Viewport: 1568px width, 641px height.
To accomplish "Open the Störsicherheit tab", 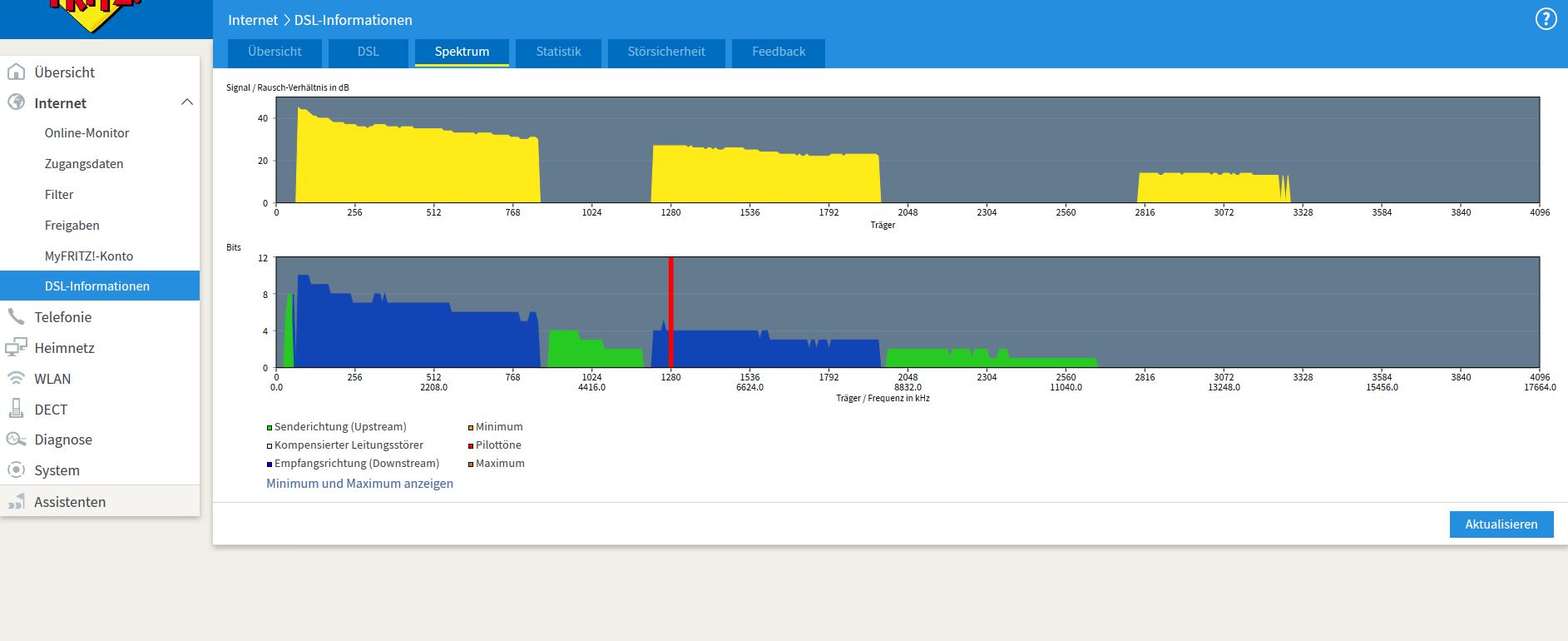I will tap(666, 52).
